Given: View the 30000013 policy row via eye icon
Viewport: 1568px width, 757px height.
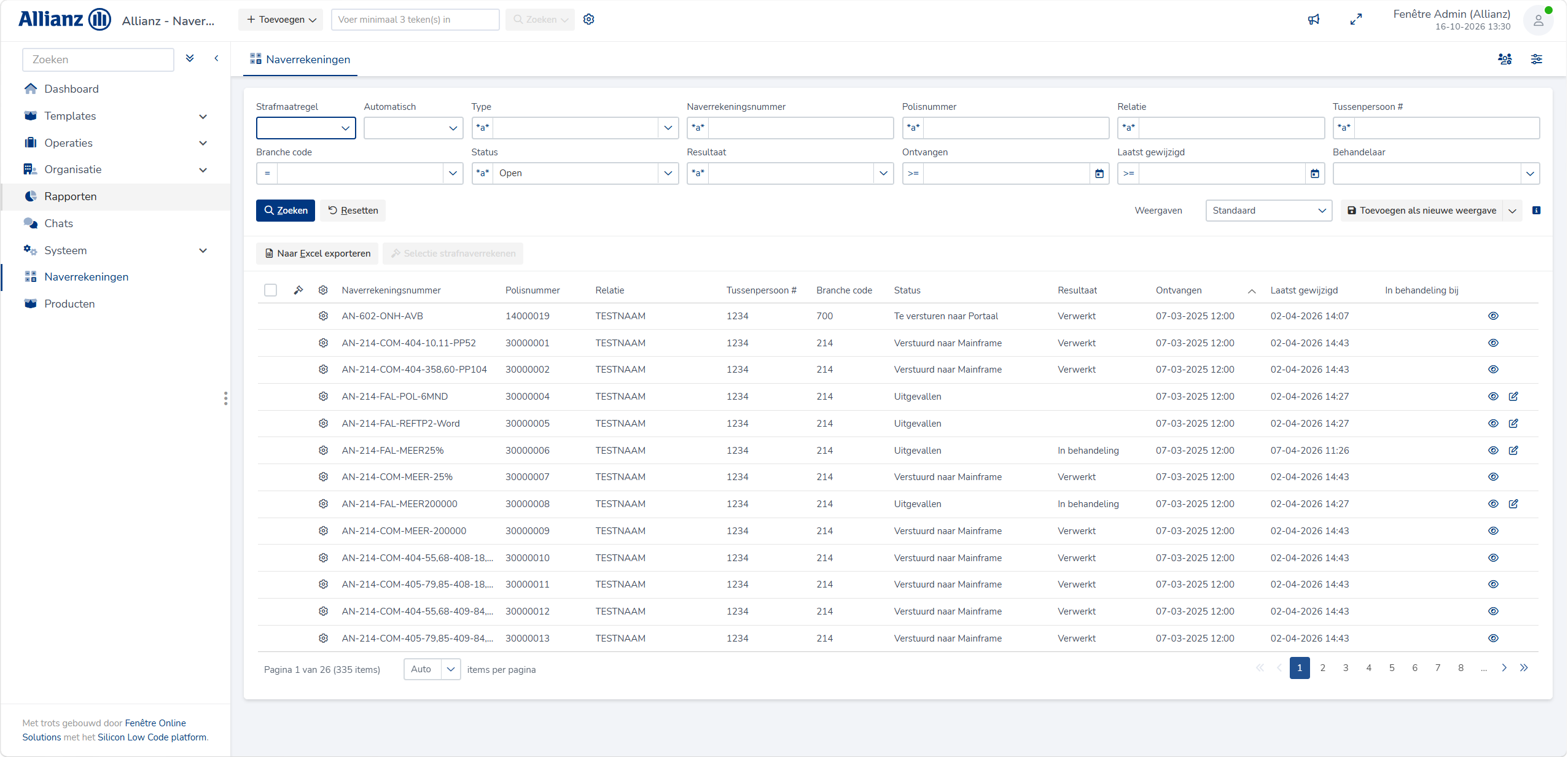Looking at the screenshot, I should pos(1493,639).
